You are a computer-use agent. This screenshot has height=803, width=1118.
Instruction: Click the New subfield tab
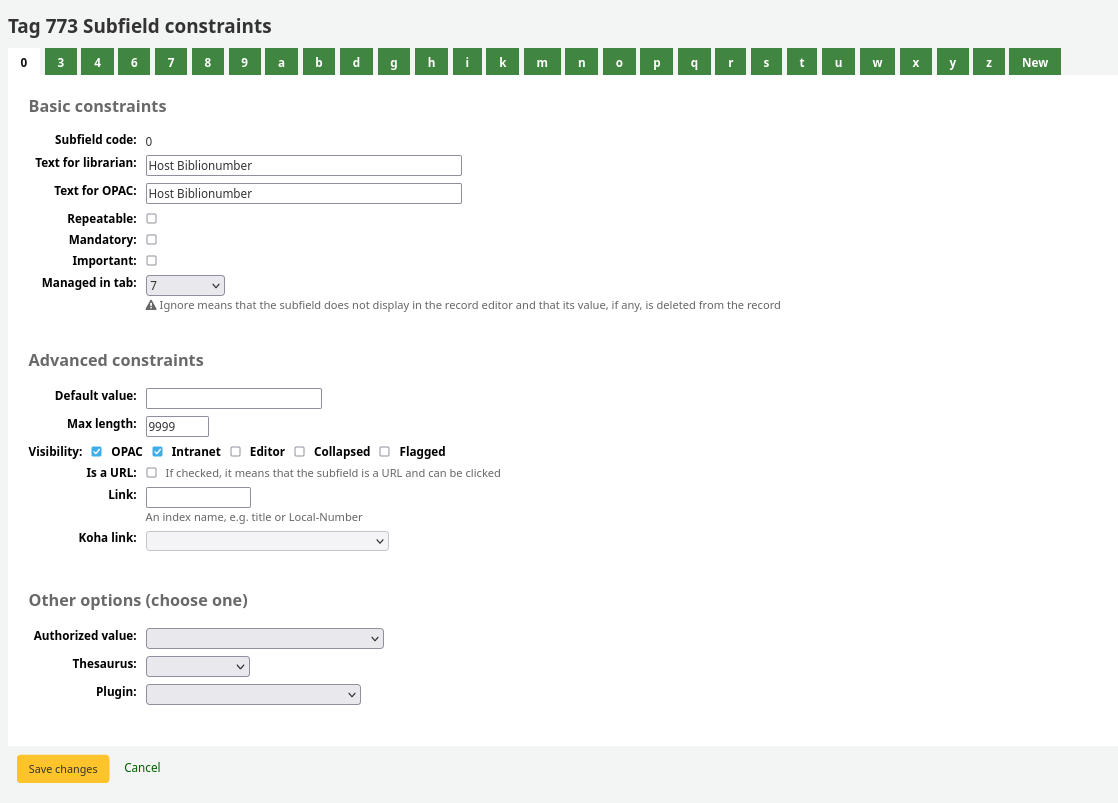1034,62
